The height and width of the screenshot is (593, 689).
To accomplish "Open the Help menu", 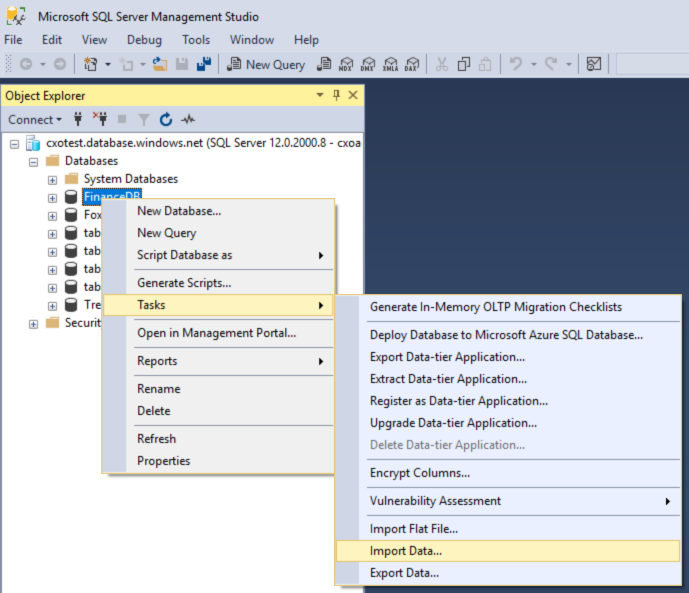I will (306, 40).
